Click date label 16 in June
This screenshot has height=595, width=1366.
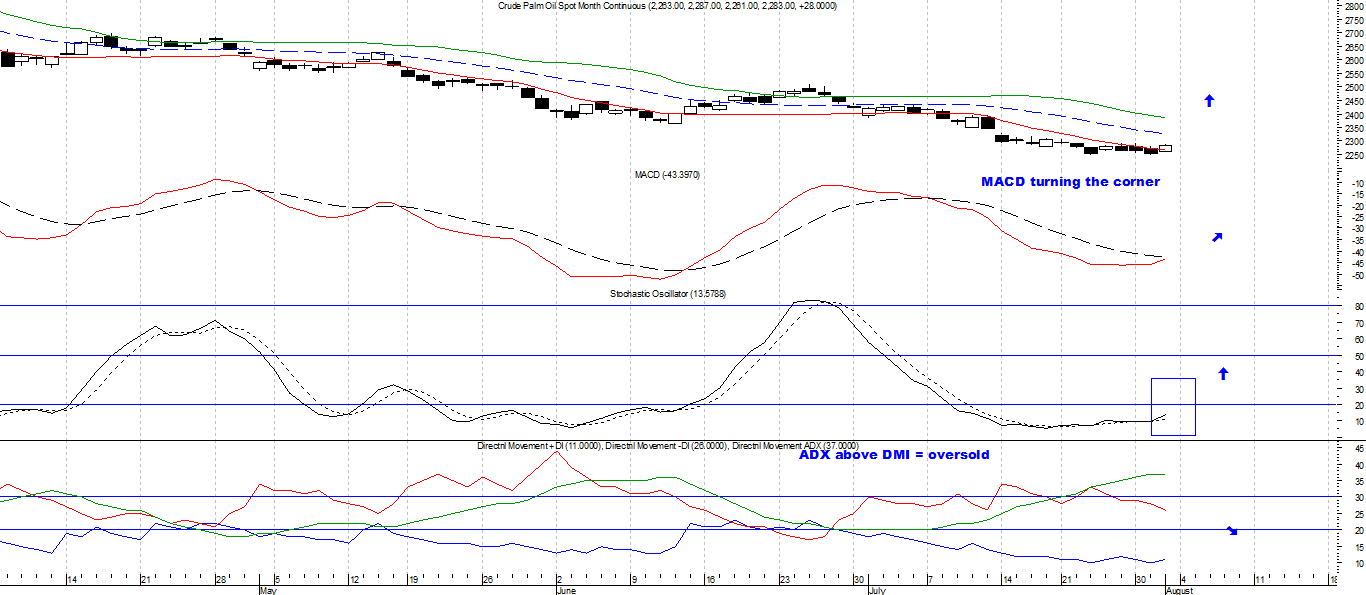click(710, 579)
